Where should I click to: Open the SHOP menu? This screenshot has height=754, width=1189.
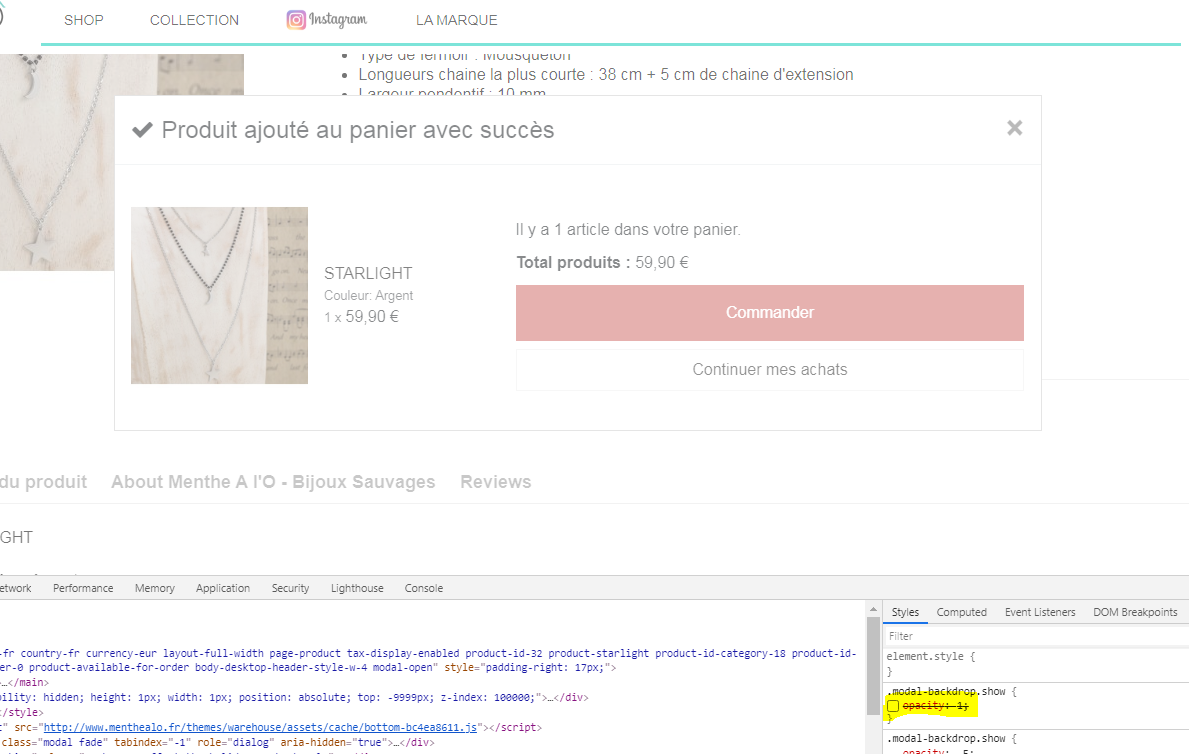point(83,20)
